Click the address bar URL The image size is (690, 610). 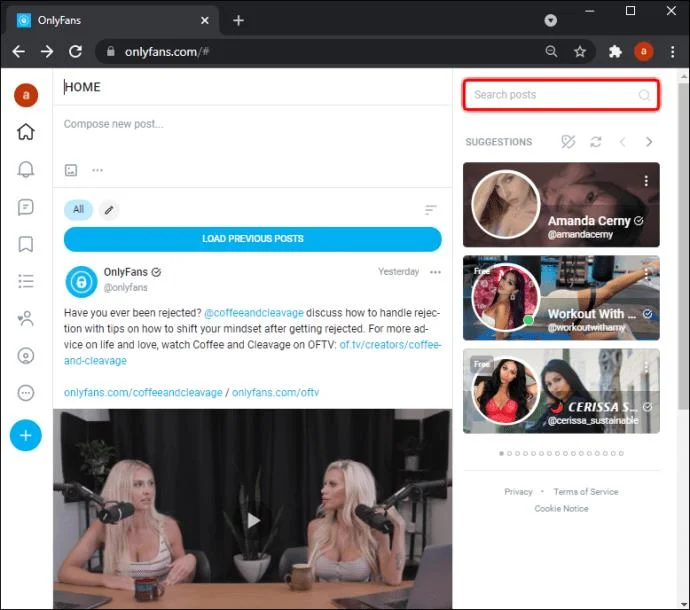167,52
